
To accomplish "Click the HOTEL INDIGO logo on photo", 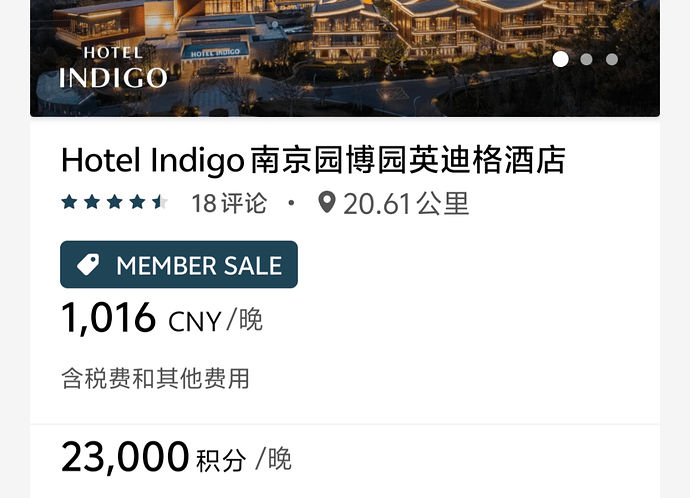I will (x=113, y=68).
